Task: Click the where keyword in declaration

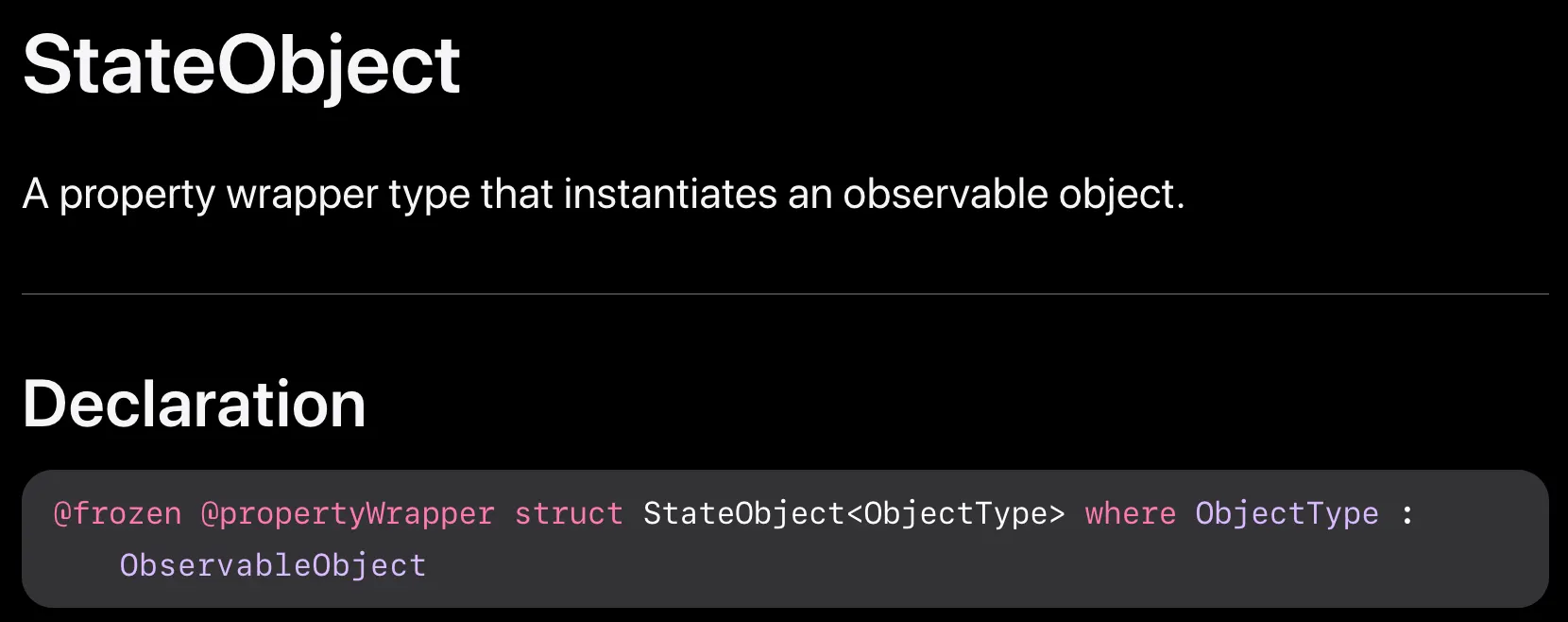Action: coord(1130,513)
